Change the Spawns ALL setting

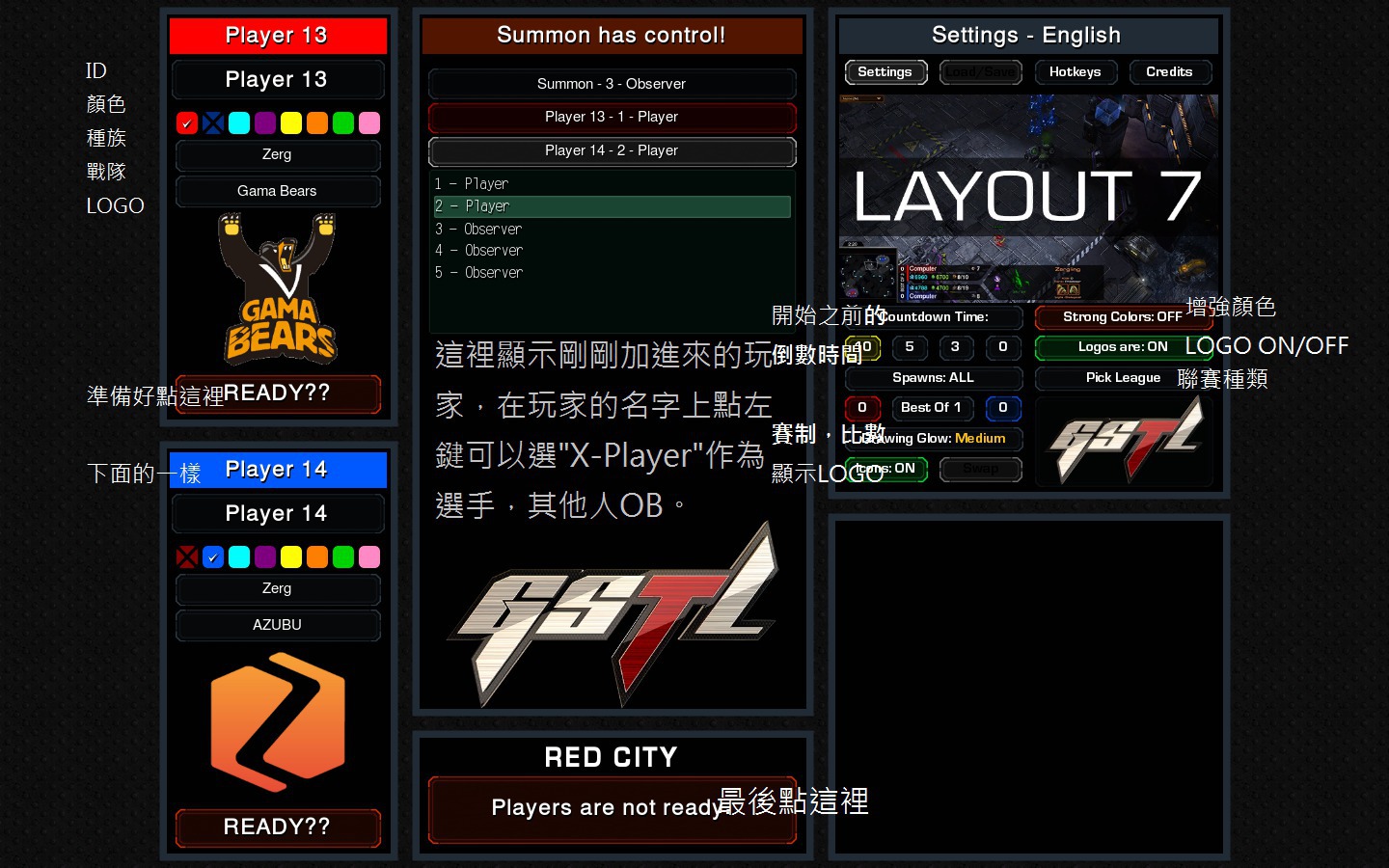pyautogui.click(x=933, y=377)
